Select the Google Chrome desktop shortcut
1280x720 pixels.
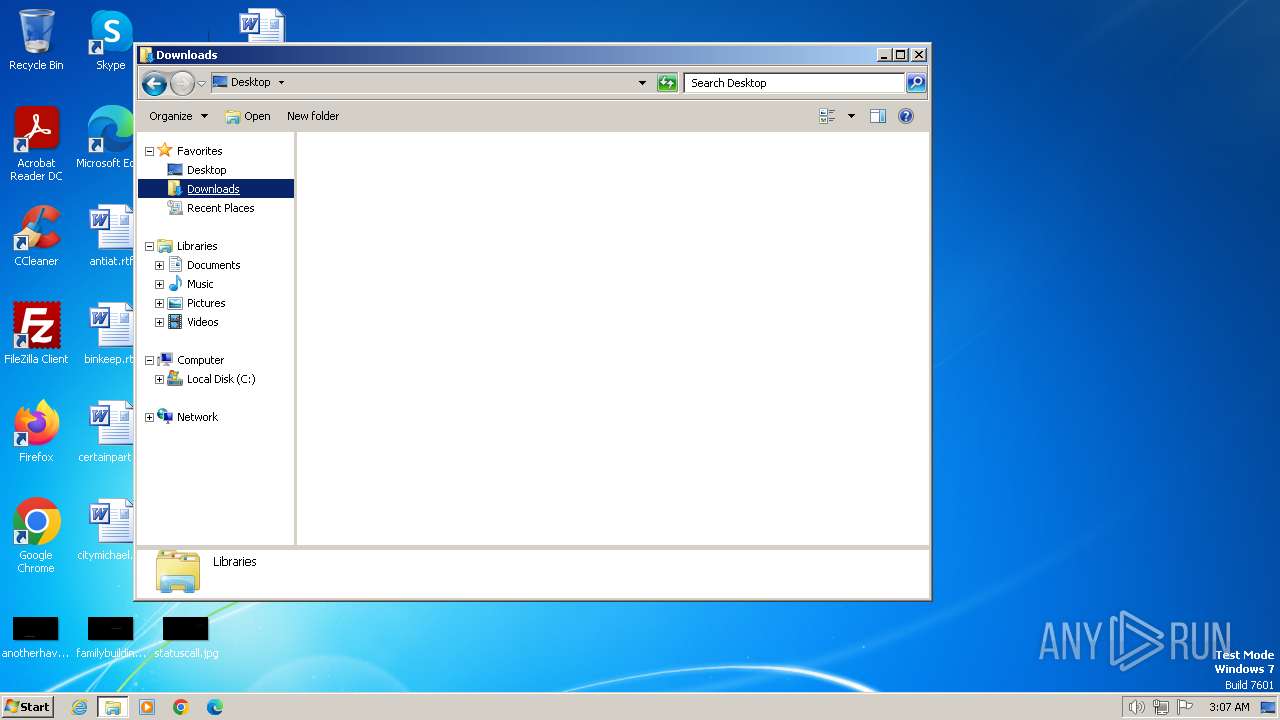36,536
